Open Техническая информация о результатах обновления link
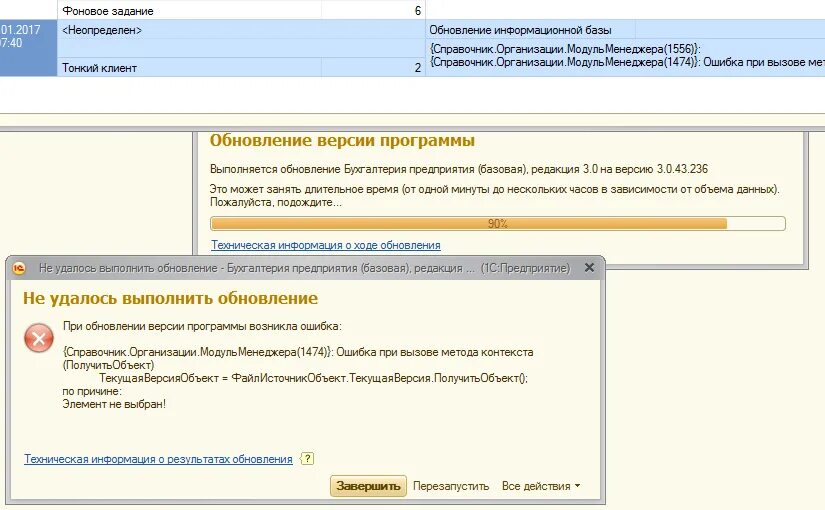The width and height of the screenshot is (825, 510). coord(158,459)
